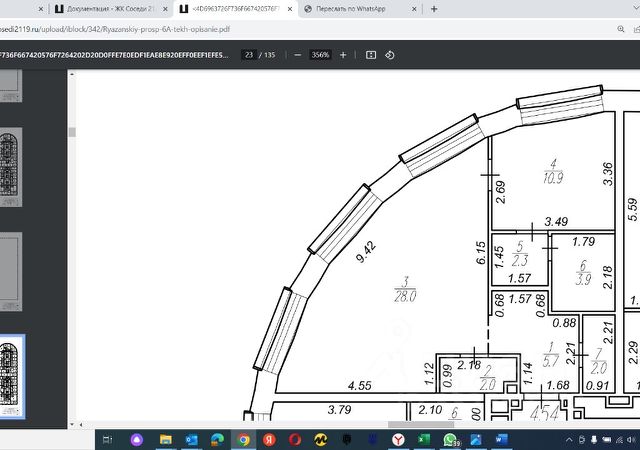
Task: Click the horizontal scrollbar thumb under the page
Action: [421, 425]
